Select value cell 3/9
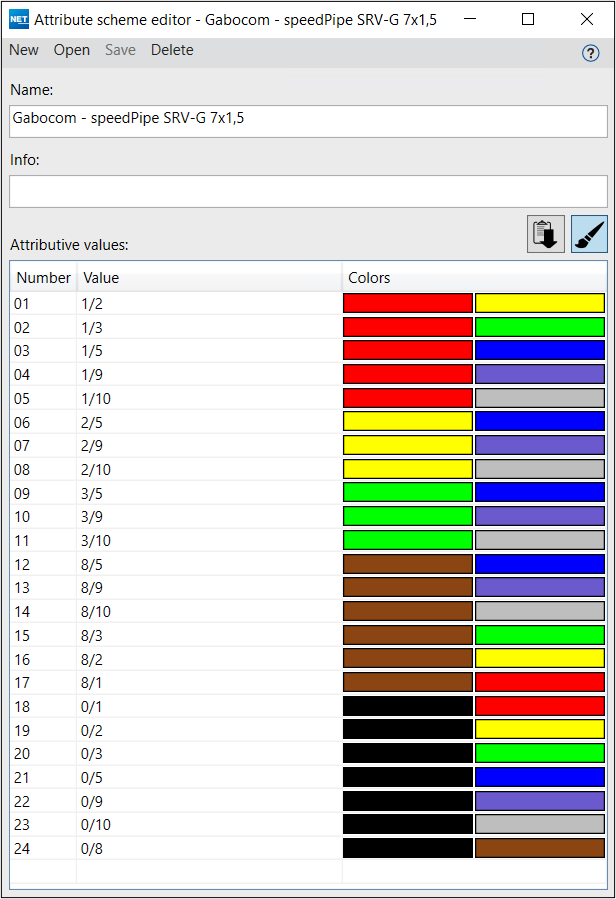 click(209, 517)
